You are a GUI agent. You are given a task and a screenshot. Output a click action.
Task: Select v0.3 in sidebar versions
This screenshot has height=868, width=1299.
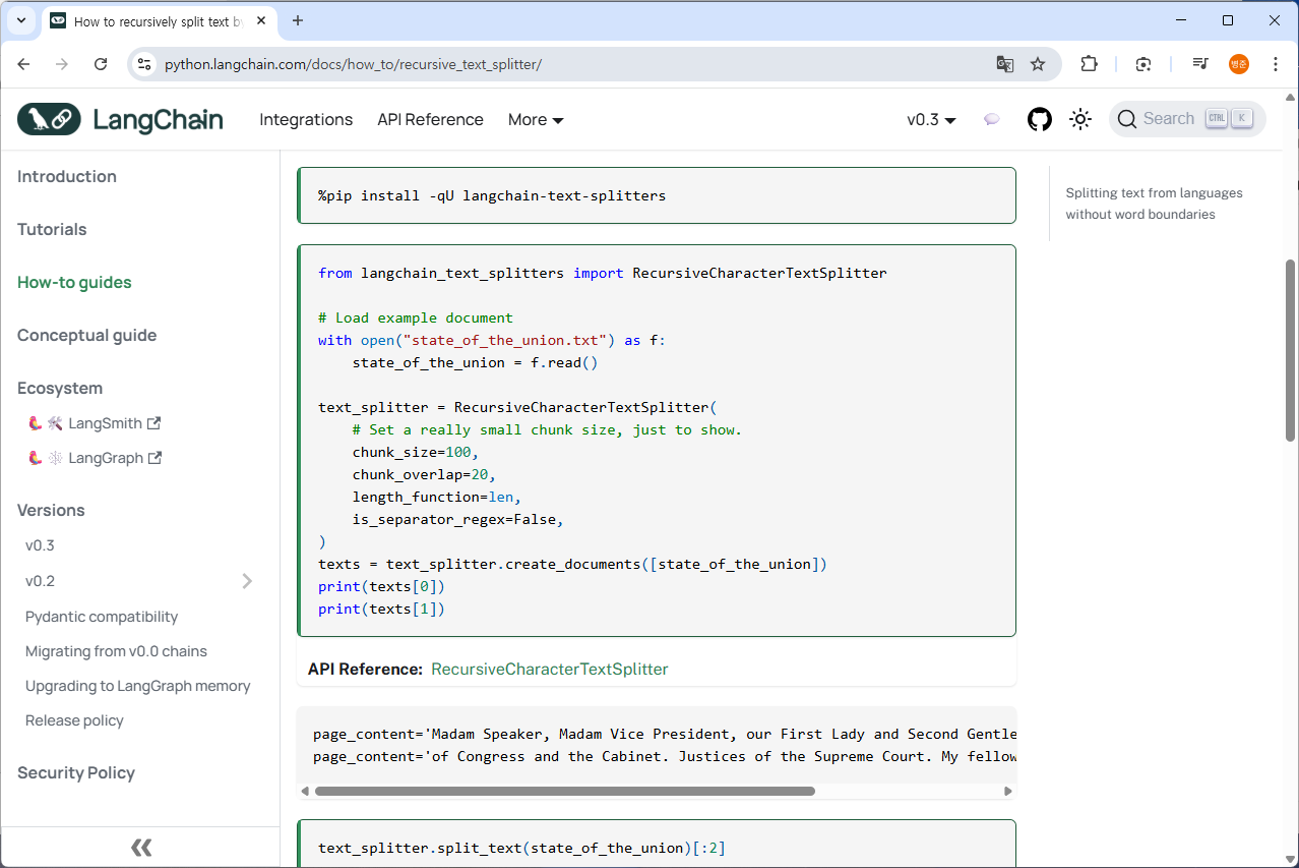[x=40, y=546]
